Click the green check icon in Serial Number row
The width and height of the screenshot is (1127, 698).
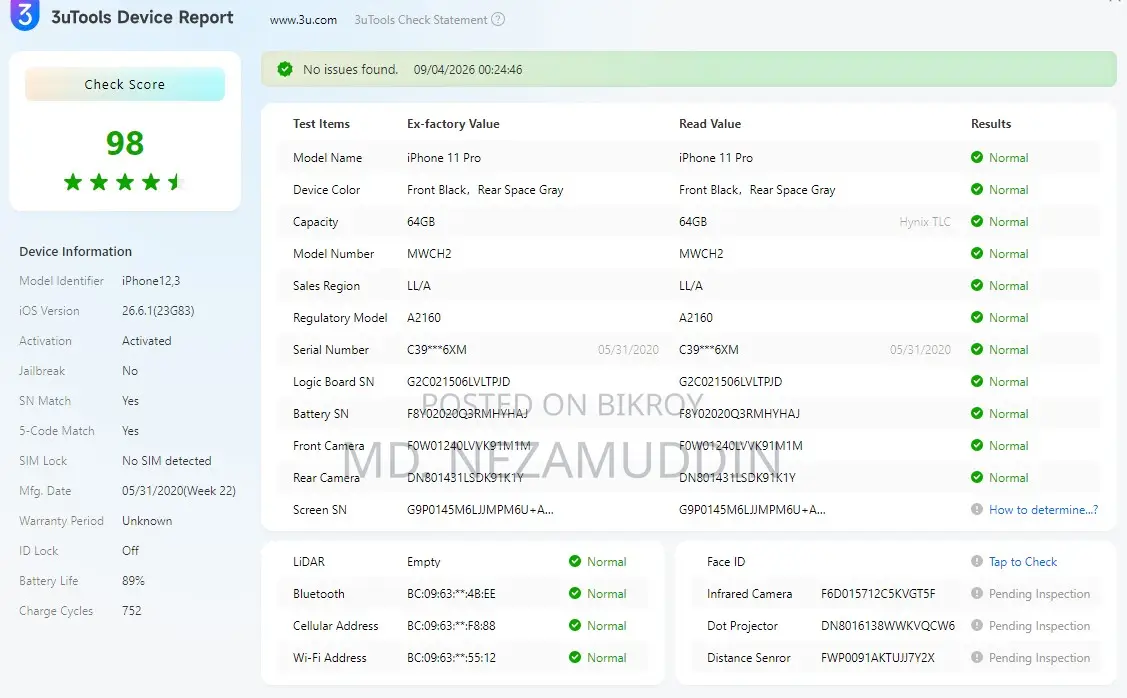(977, 349)
